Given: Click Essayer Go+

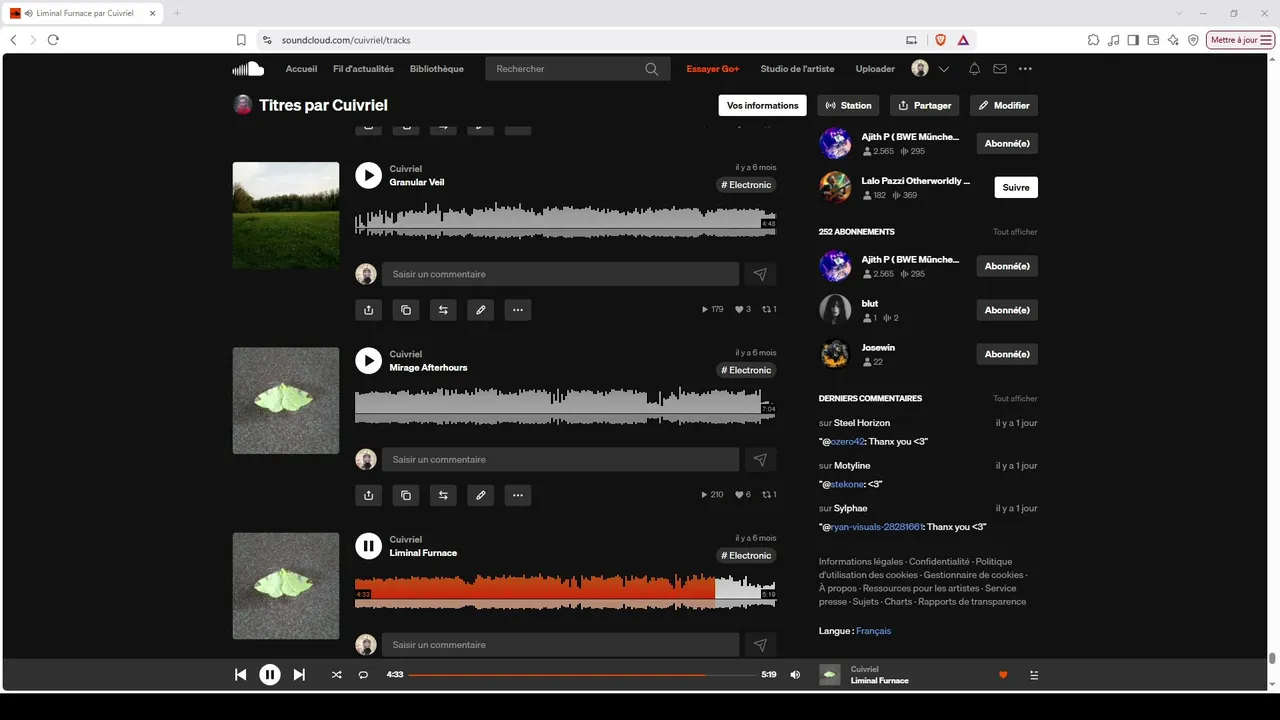Looking at the screenshot, I should [x=713, y=69].
